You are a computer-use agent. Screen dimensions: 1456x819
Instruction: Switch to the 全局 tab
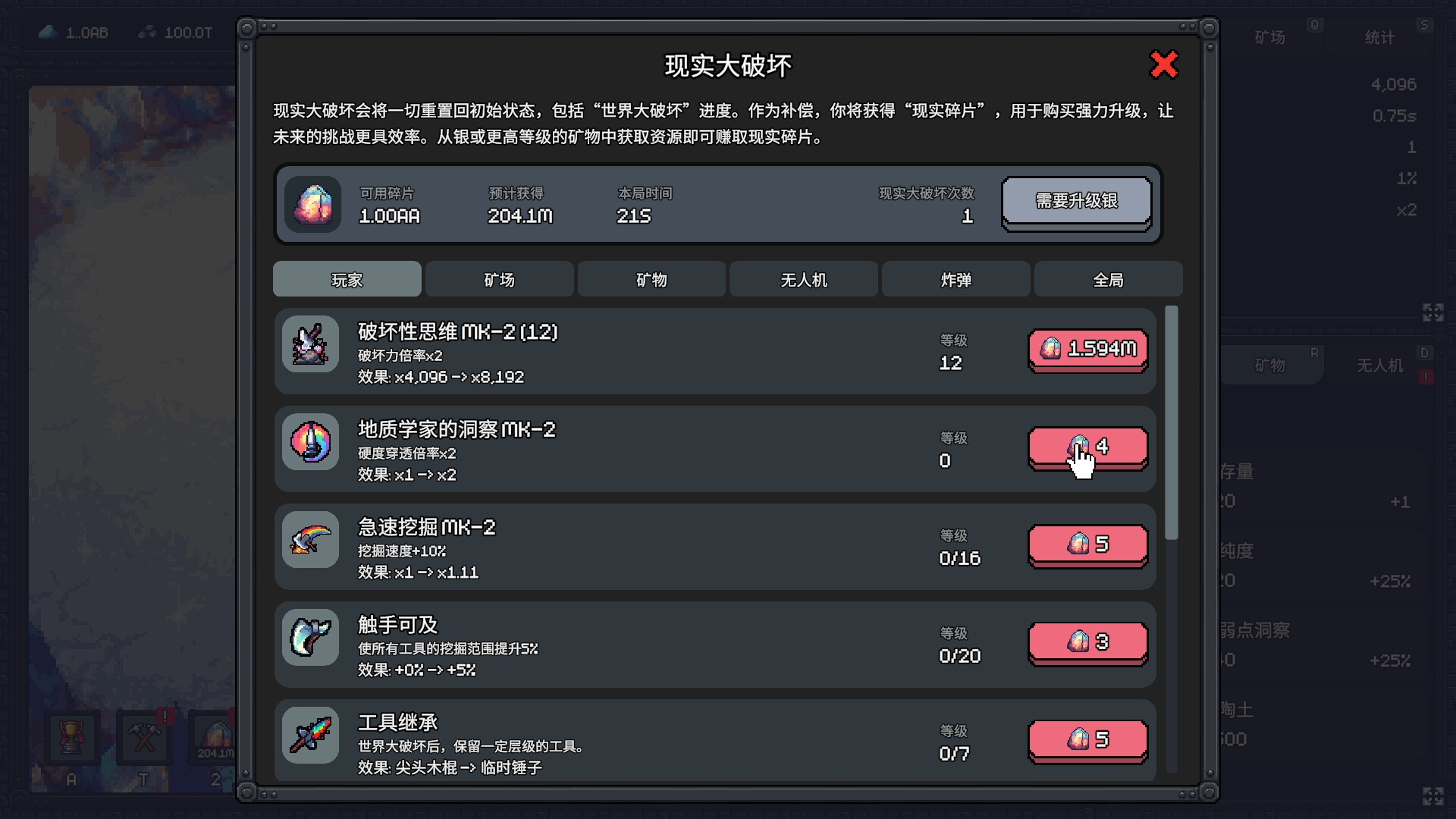pyautogui.click(x=1108, y=279)
